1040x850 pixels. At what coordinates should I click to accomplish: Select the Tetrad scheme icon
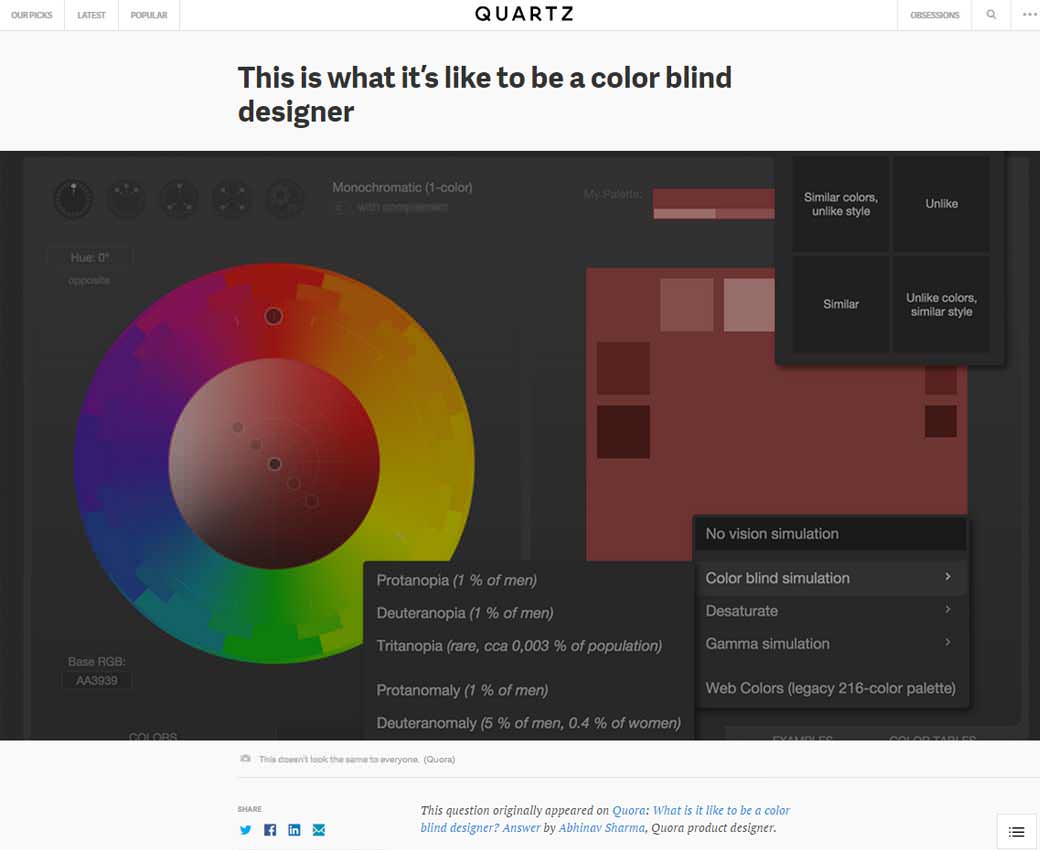tap(232, 198)
